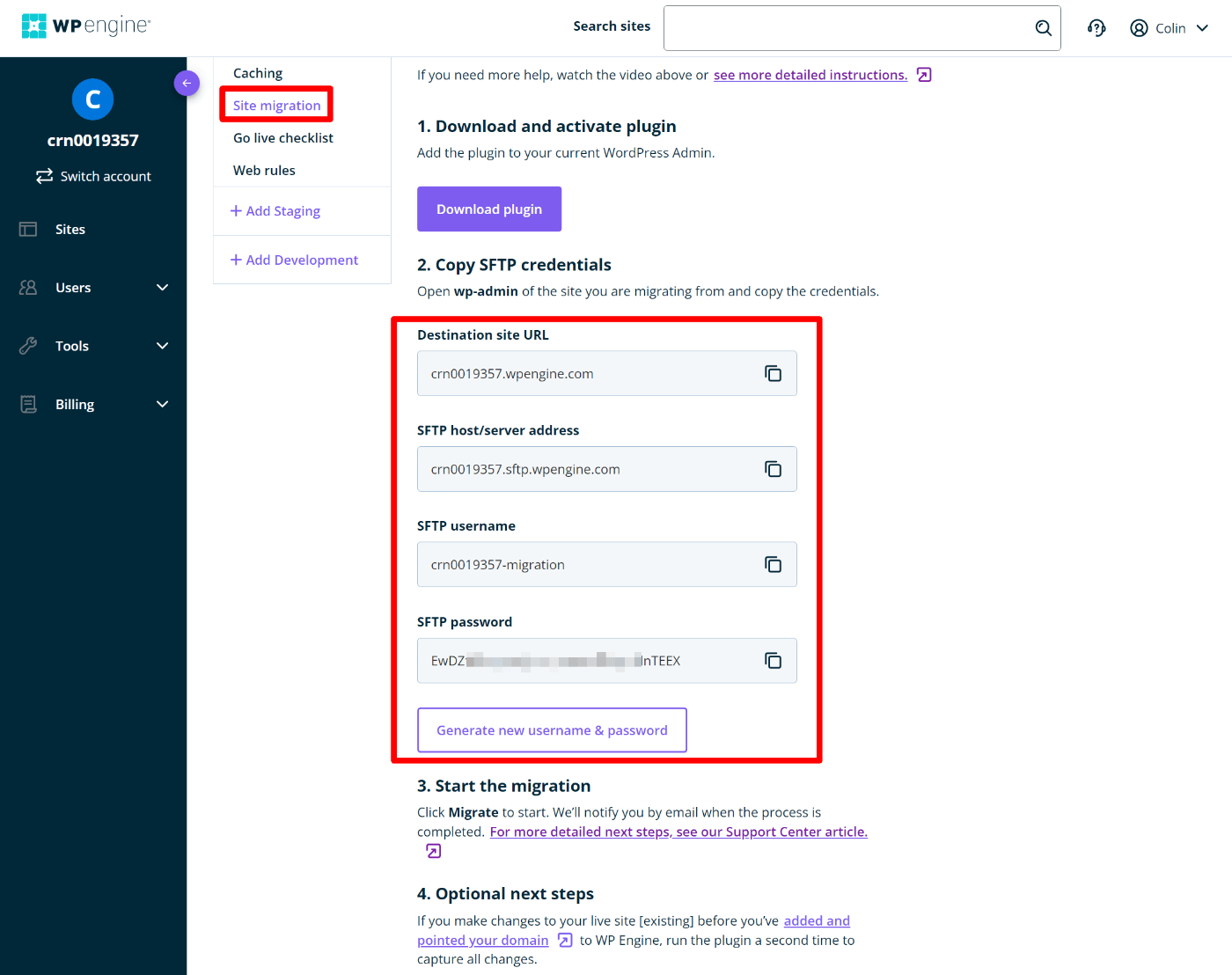Screen dimensions: 1232x975
Task: Open the Web rules page
Action: click(264, 171)
